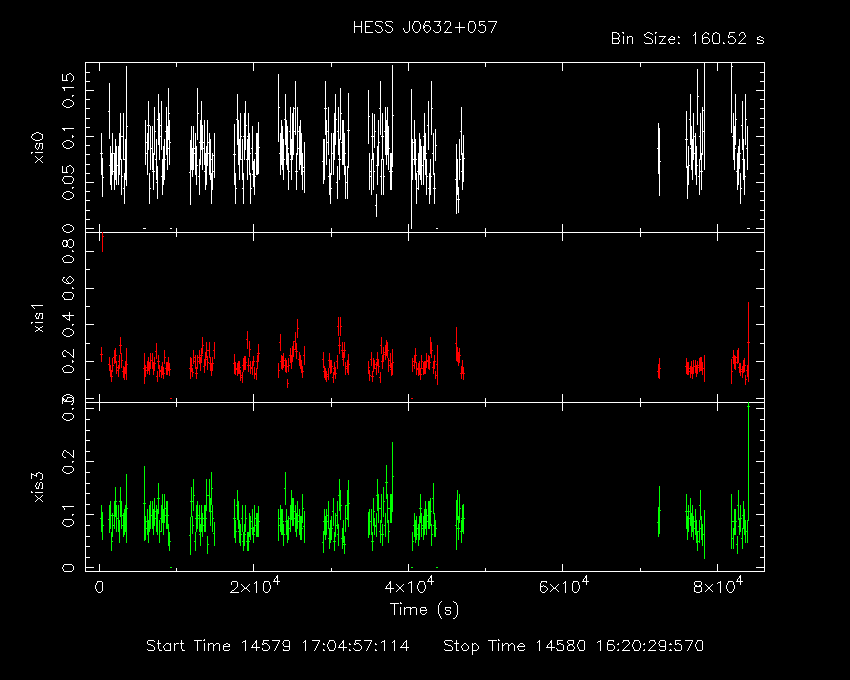
Task: Select the "2×10⁴" time axis tick label
Action: (255, 586)
